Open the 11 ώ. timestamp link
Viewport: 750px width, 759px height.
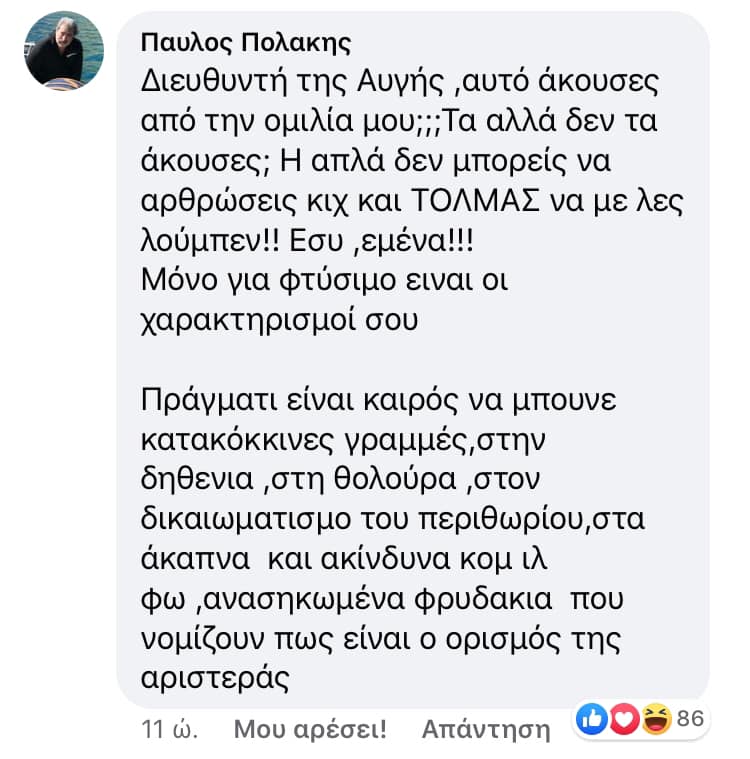point(169,729)
